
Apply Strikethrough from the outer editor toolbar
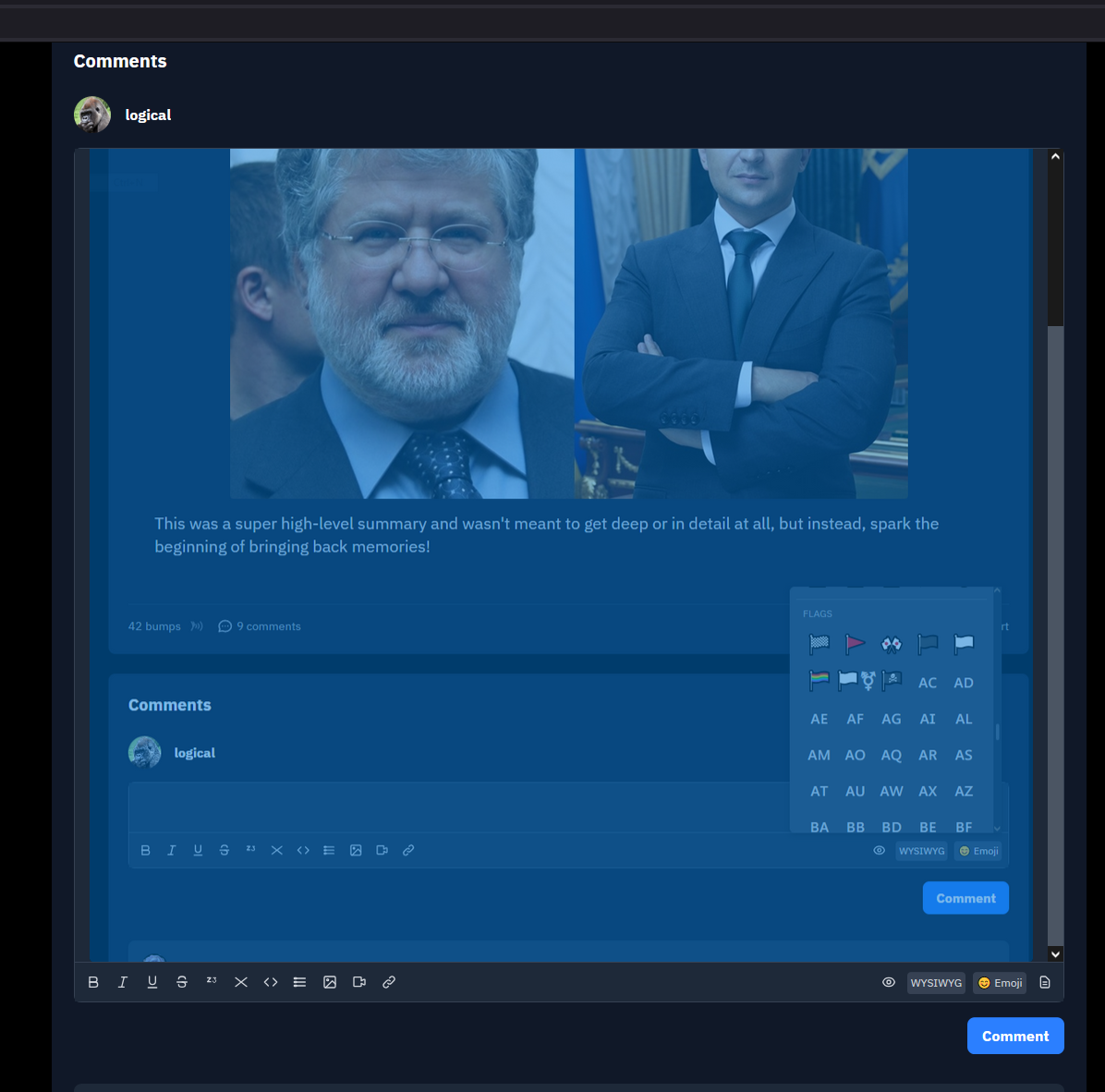182,982
